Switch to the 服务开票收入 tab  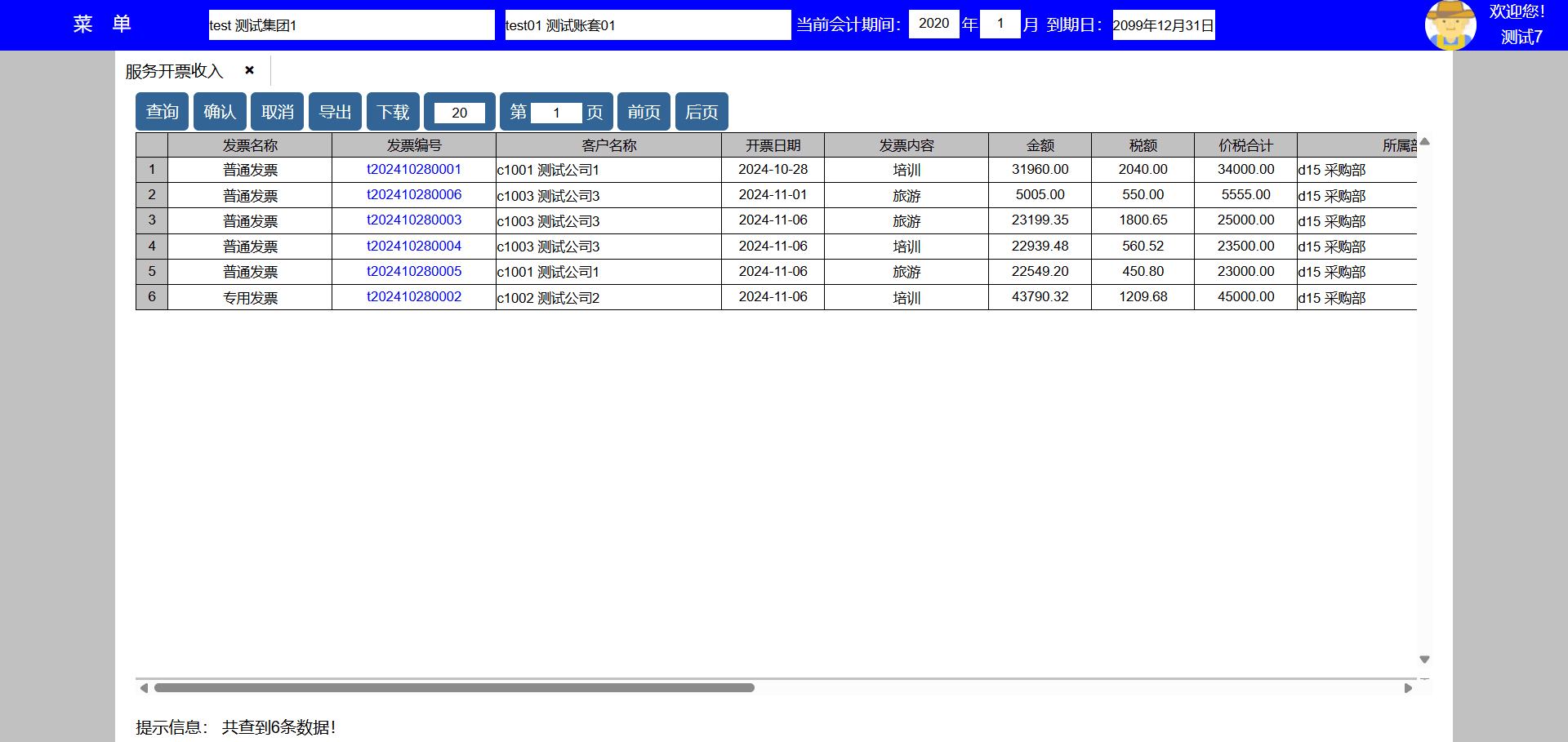174,71
